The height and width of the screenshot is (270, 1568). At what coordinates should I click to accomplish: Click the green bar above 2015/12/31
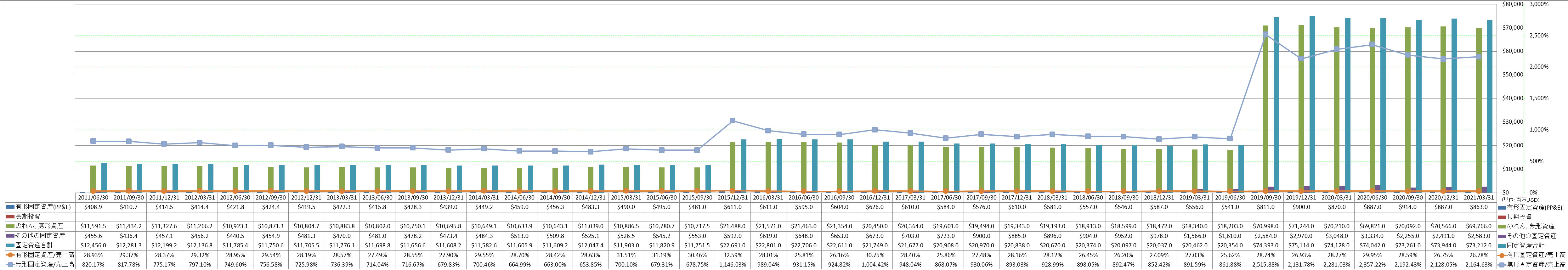tap(733, 167)
